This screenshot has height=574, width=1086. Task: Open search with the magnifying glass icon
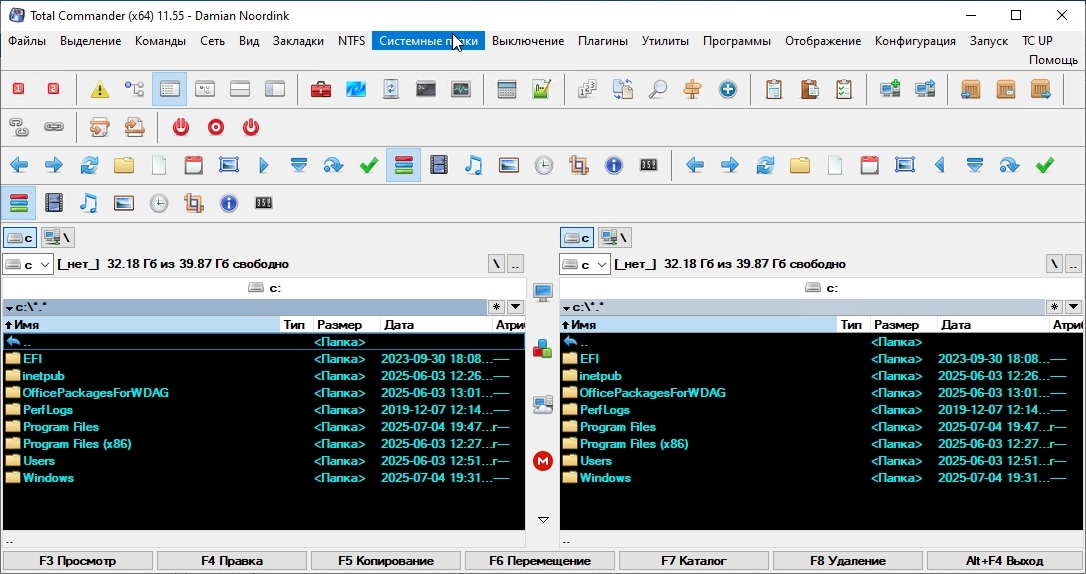[657, 89]
